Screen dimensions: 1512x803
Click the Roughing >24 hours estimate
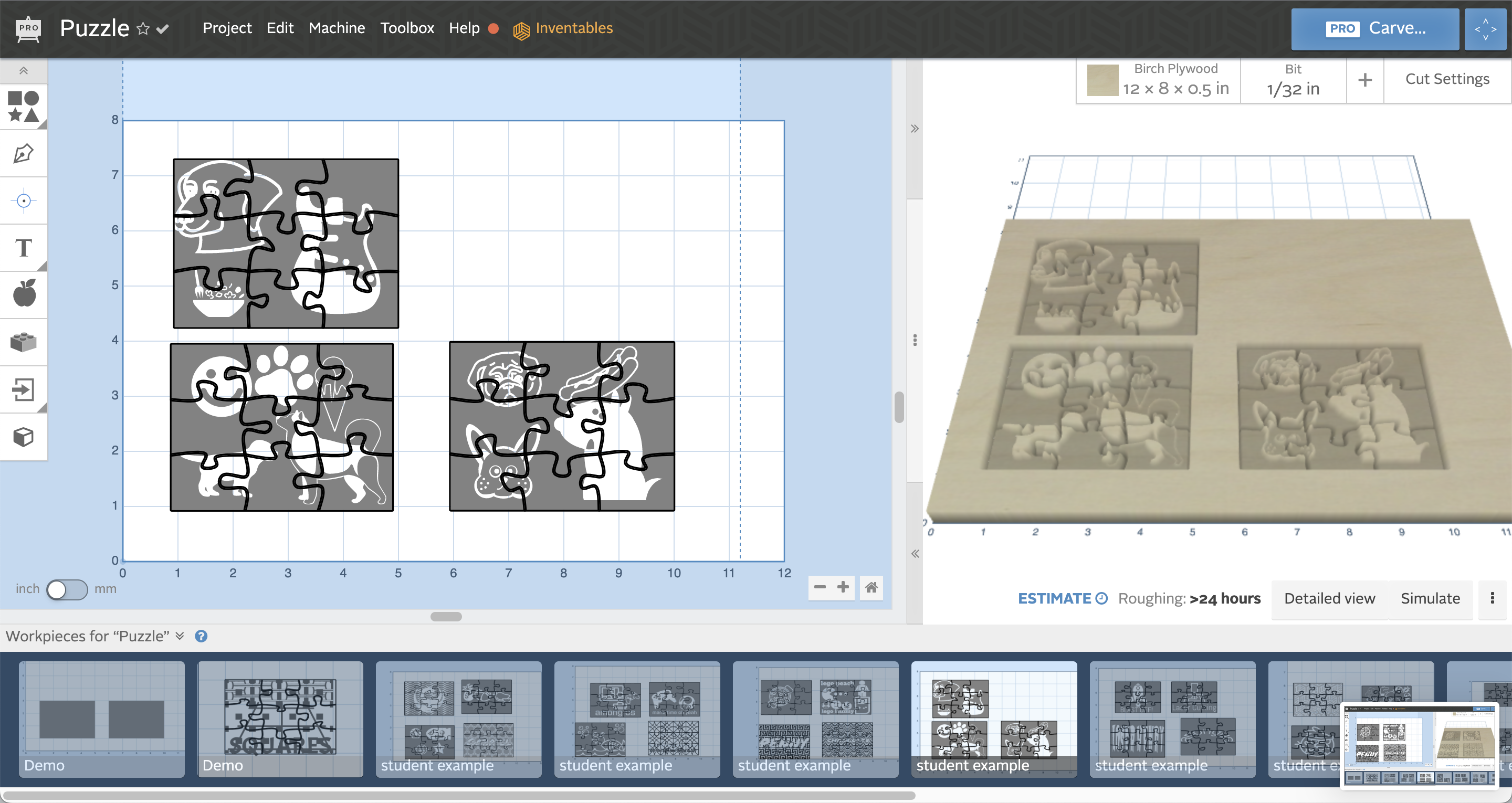[x=1189, y=598]
